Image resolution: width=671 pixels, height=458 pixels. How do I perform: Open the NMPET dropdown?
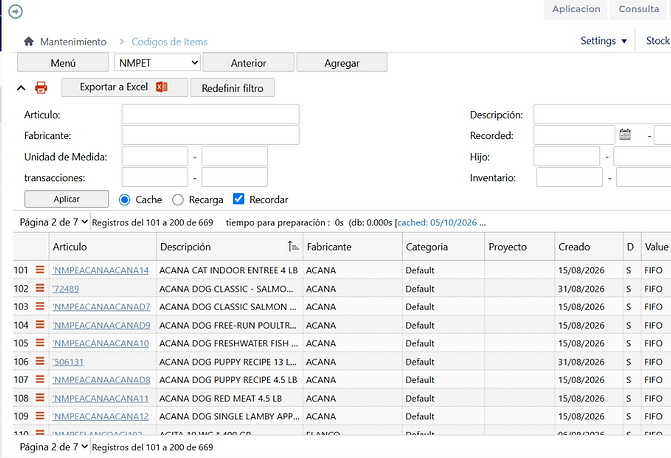click(x=157, y=63)
